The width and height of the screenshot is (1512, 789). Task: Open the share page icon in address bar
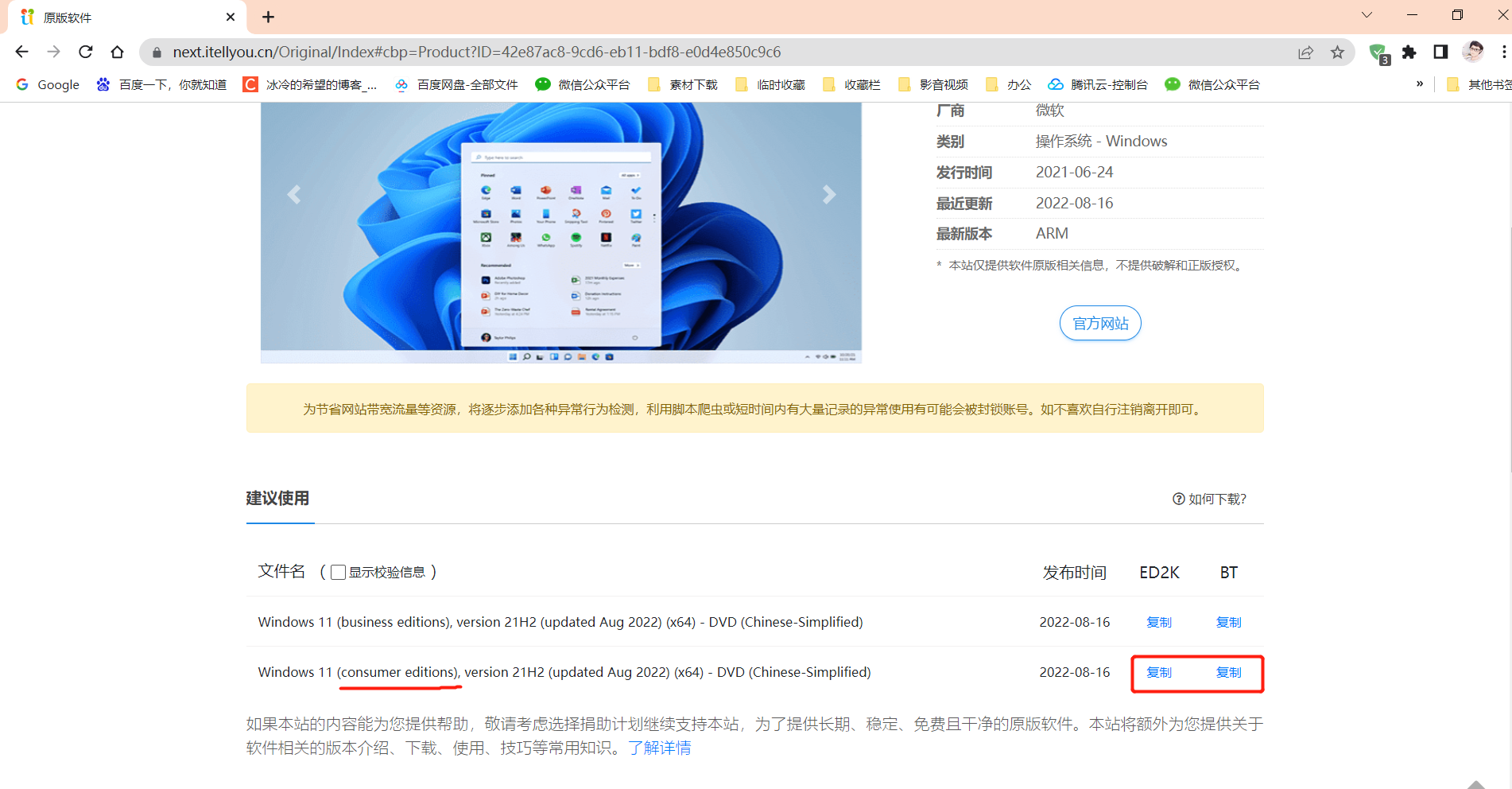[x=1305, y=52]
